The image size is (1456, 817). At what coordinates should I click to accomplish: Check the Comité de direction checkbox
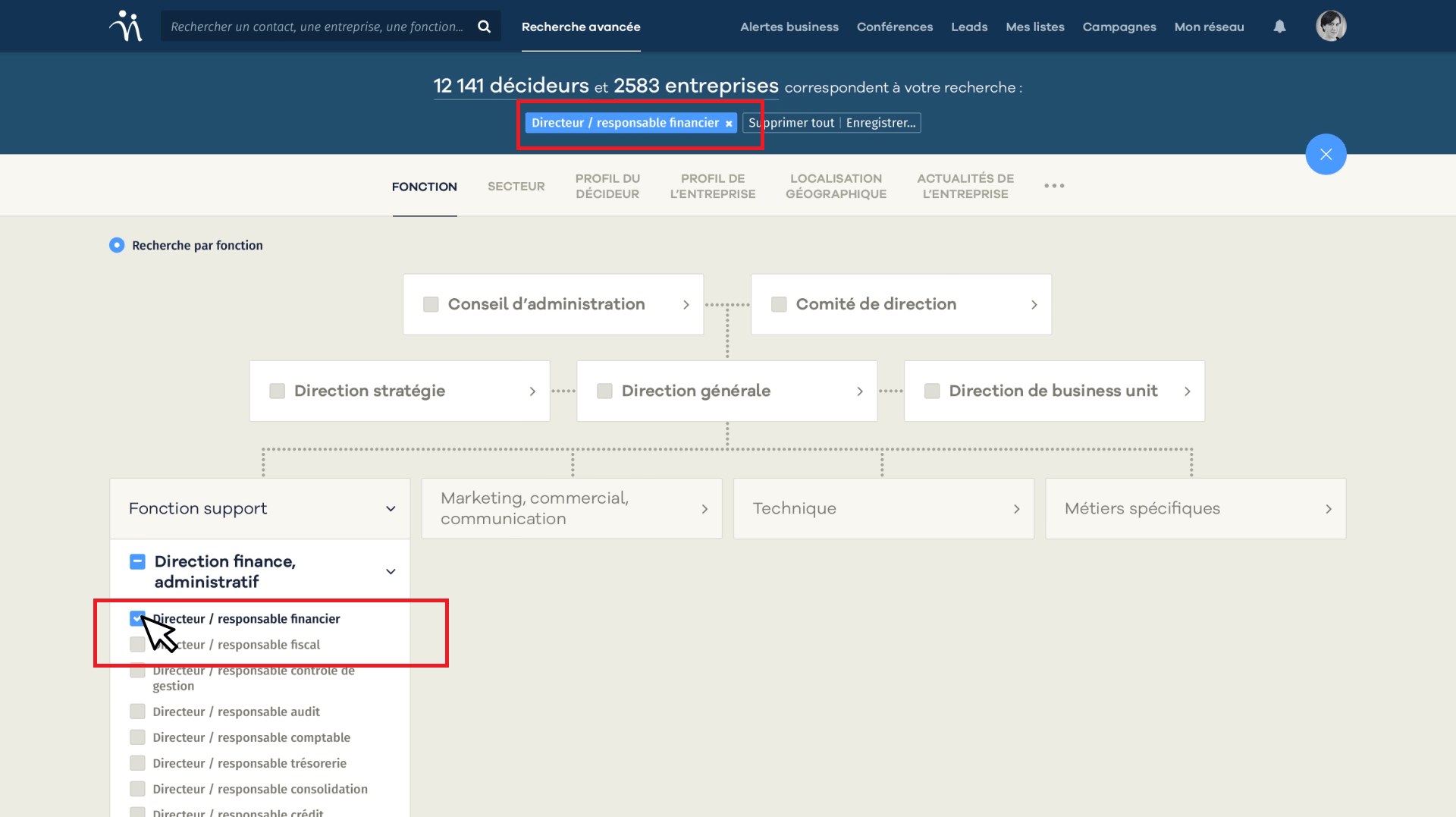779,304
